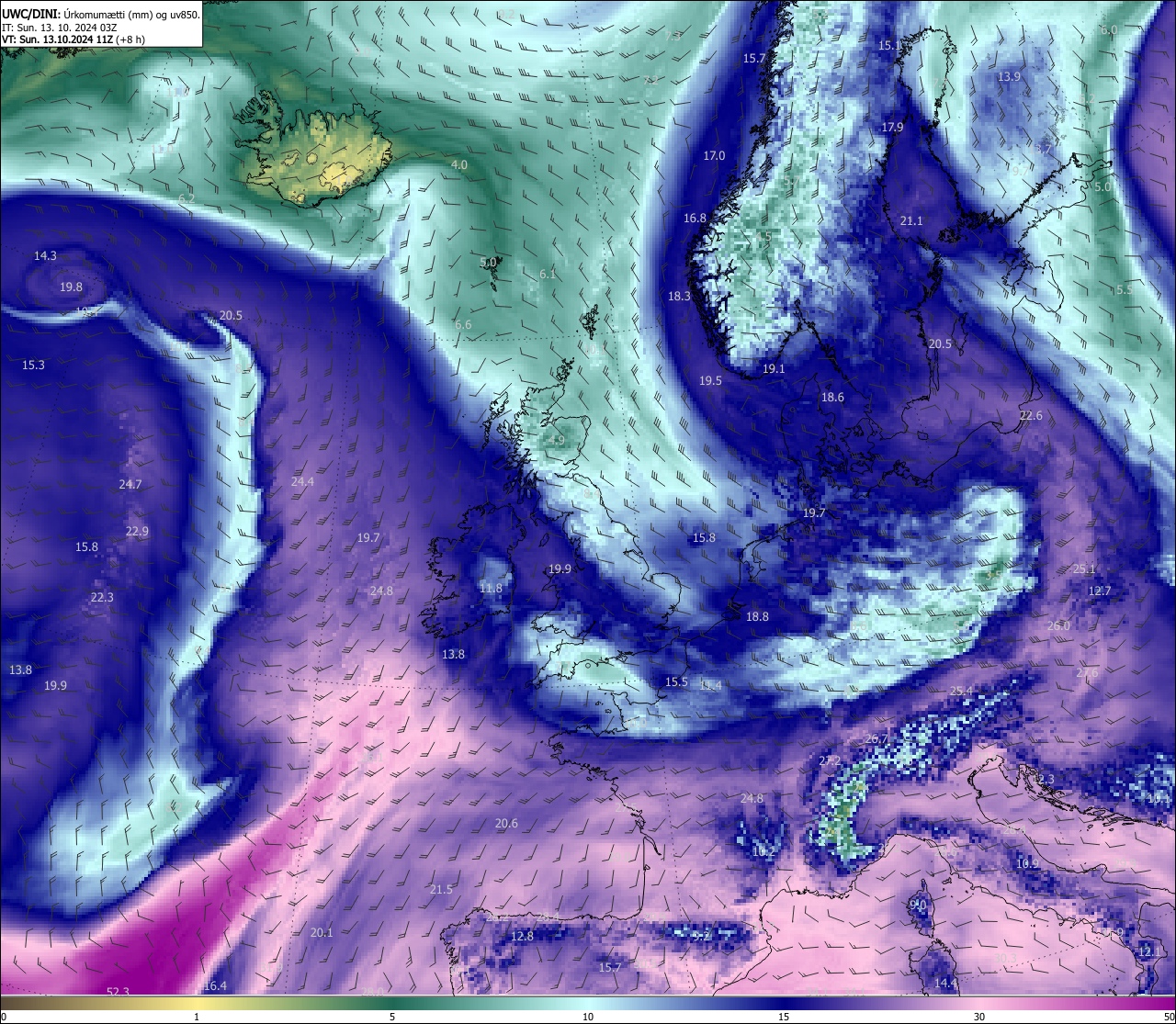Click the 26.7 value label
Screen dimensions: 1176x1024
pos(876,739)
